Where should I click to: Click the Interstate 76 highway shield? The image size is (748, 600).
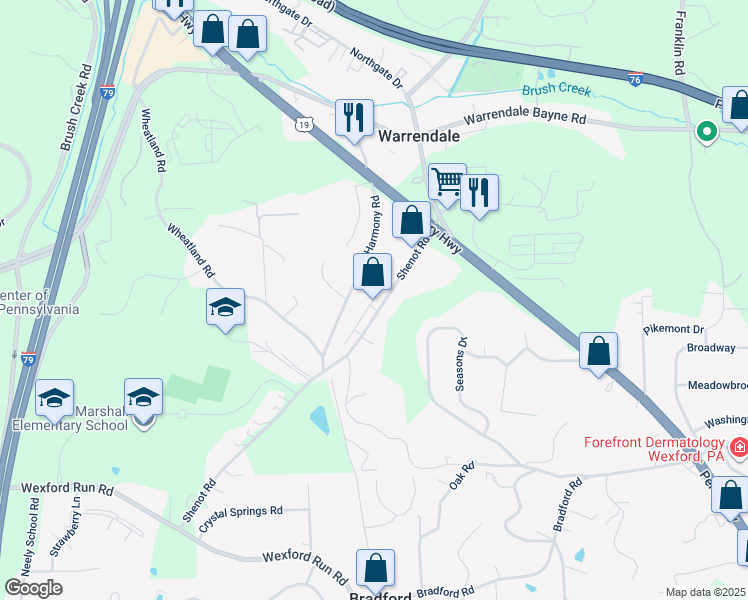(635, 79)
